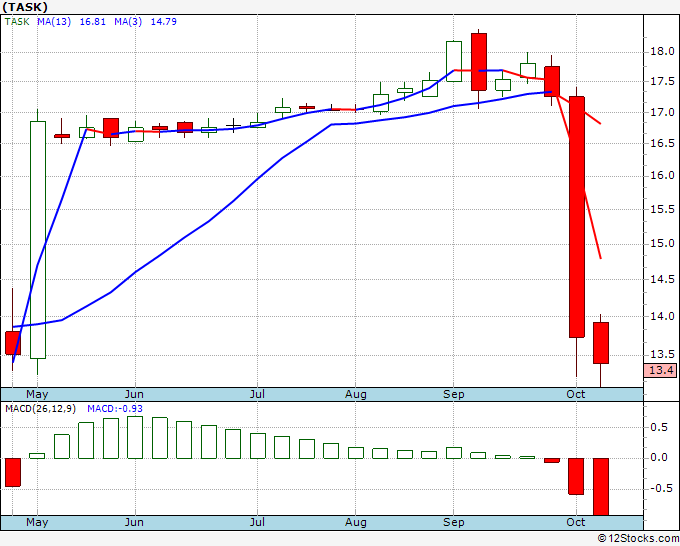Select Jul on the MACD panel time axis
680x546 pixels.
[x=257, y=522]
